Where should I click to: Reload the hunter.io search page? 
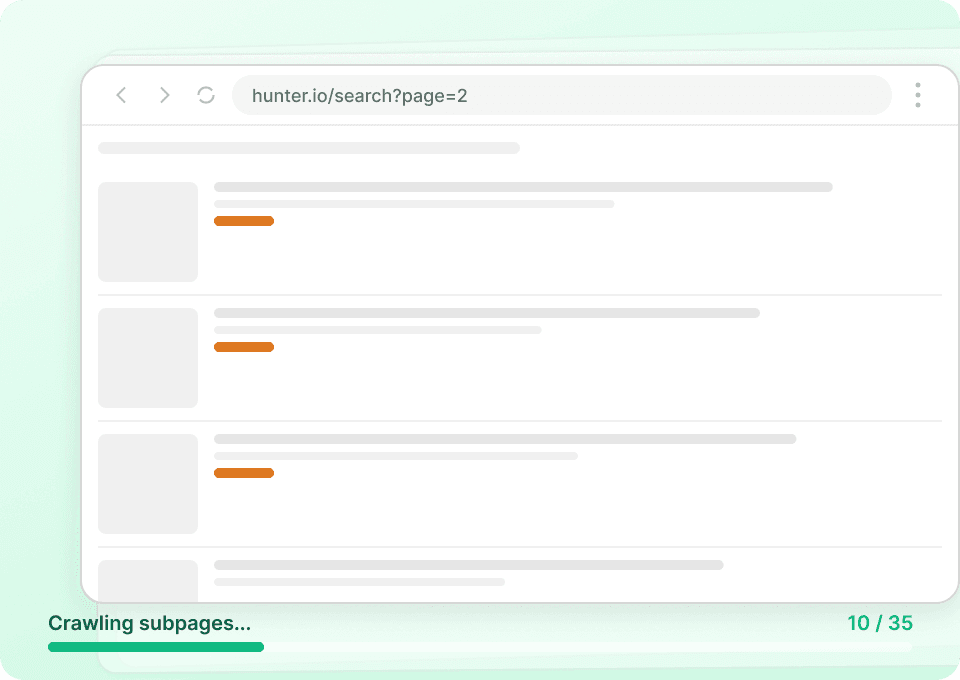[207, 95]
